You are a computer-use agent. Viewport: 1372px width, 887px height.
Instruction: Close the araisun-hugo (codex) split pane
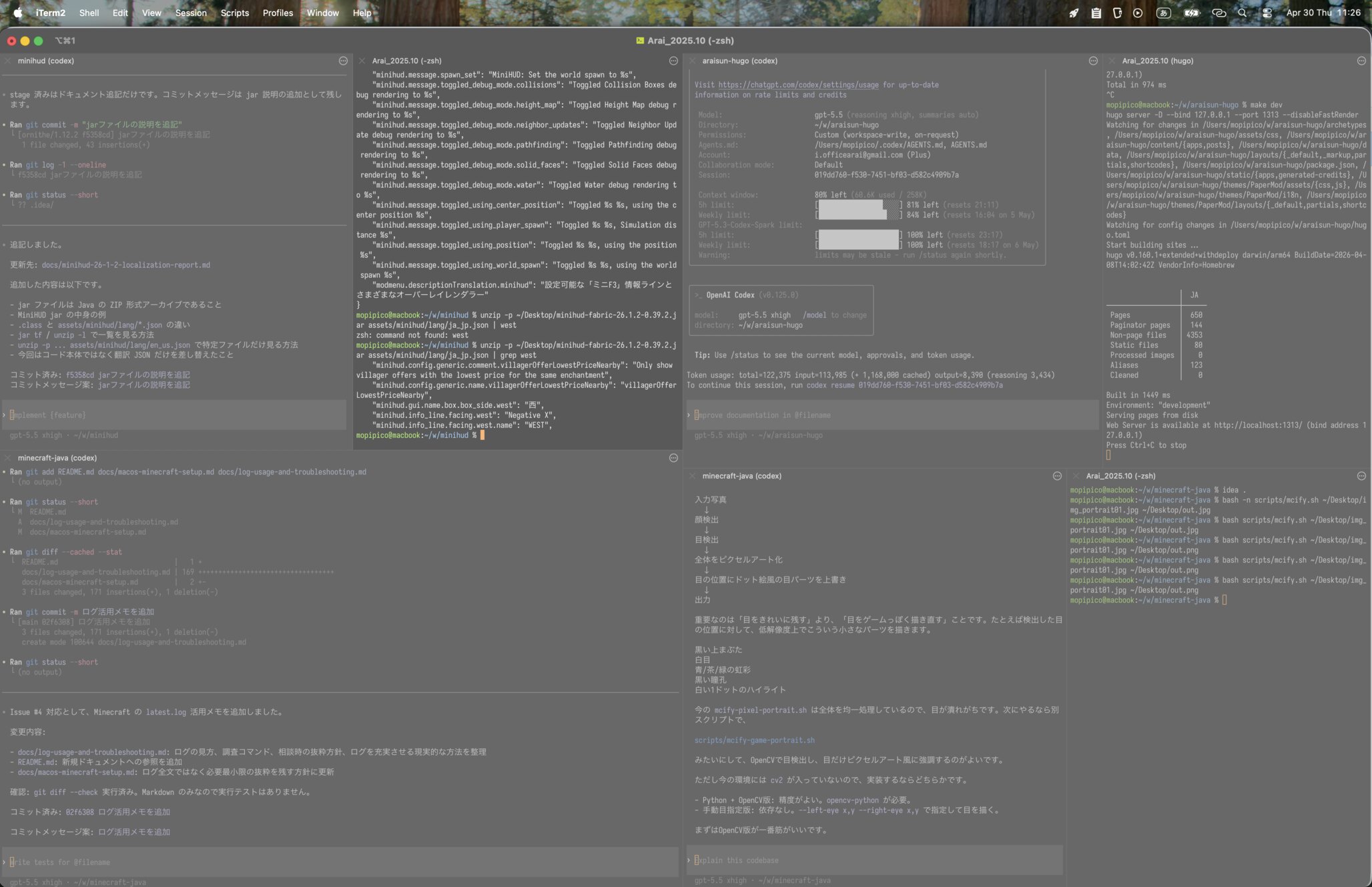pyautogui.click(x=693, y=61)
